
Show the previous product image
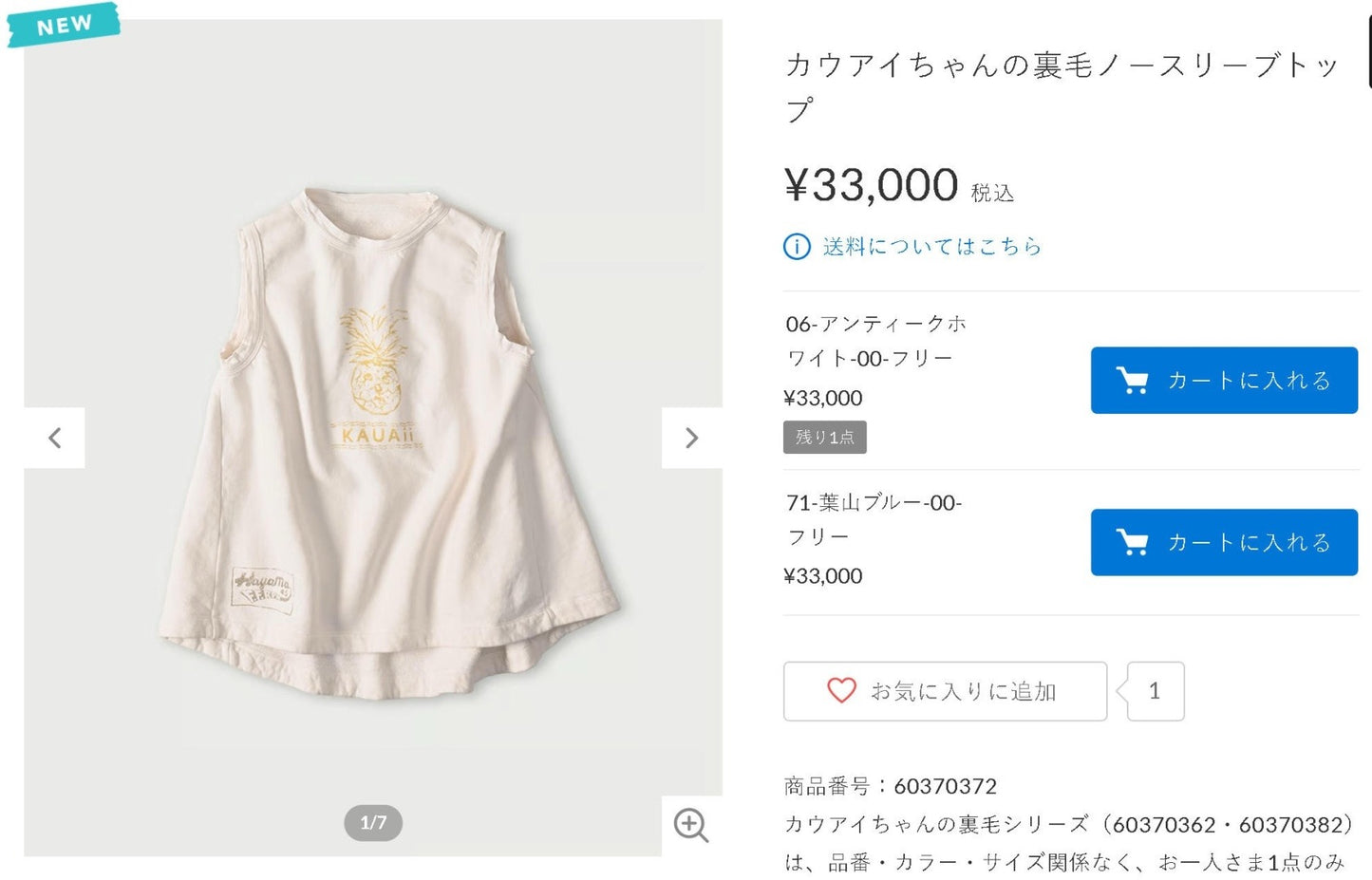pos(54,438)
